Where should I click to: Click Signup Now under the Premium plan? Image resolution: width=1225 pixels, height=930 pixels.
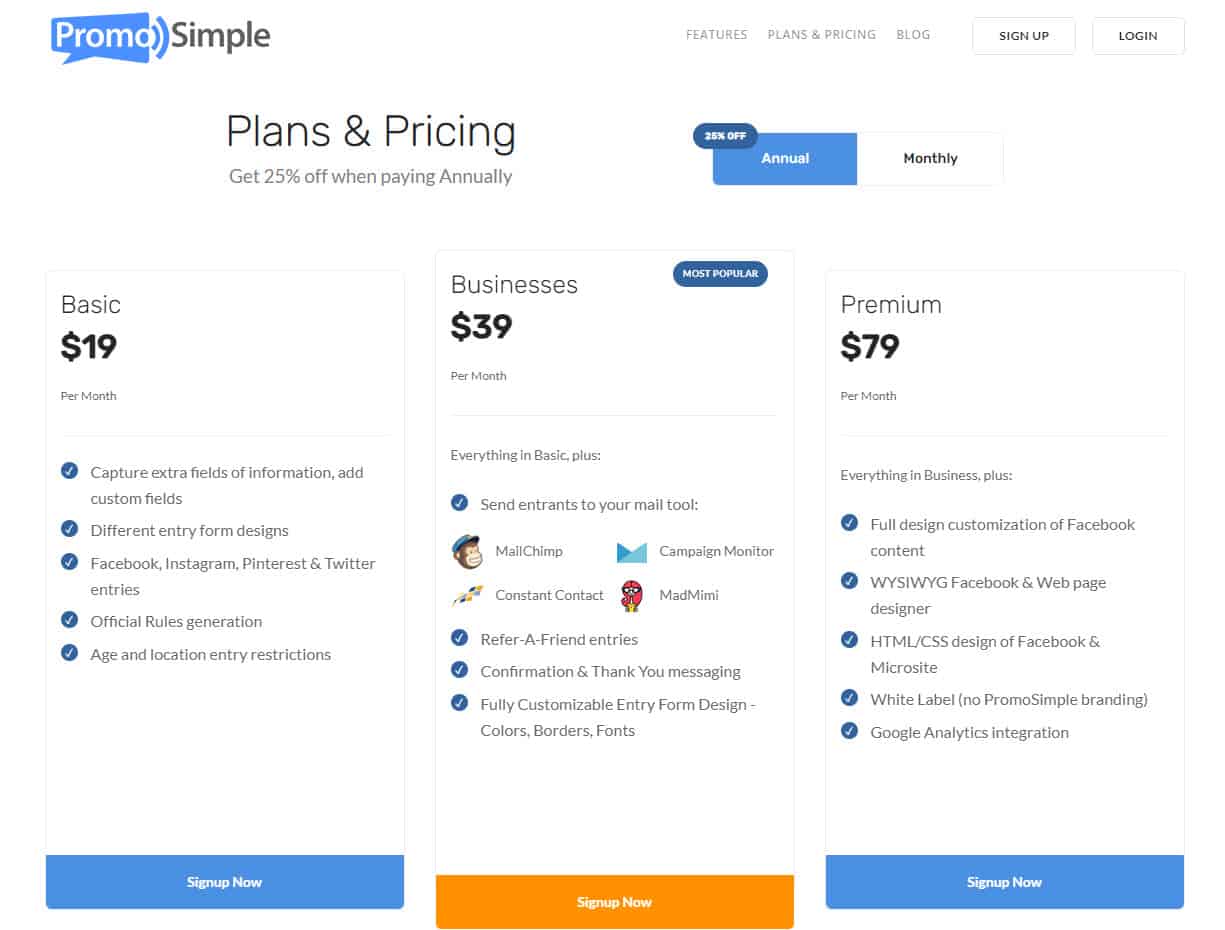[1004, 881]
